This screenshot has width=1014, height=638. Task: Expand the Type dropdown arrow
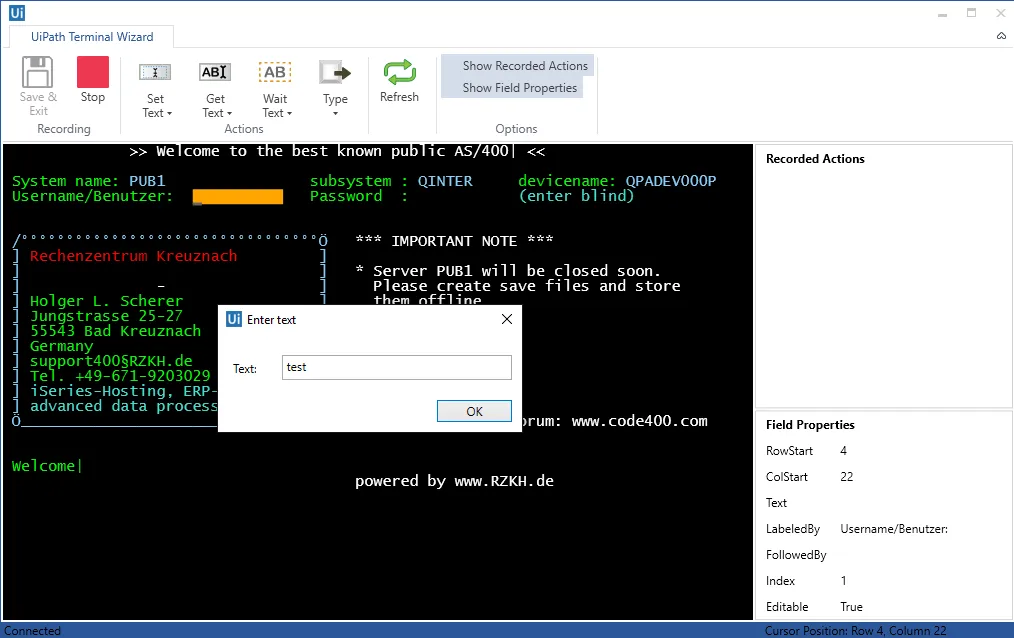[335, 114]
